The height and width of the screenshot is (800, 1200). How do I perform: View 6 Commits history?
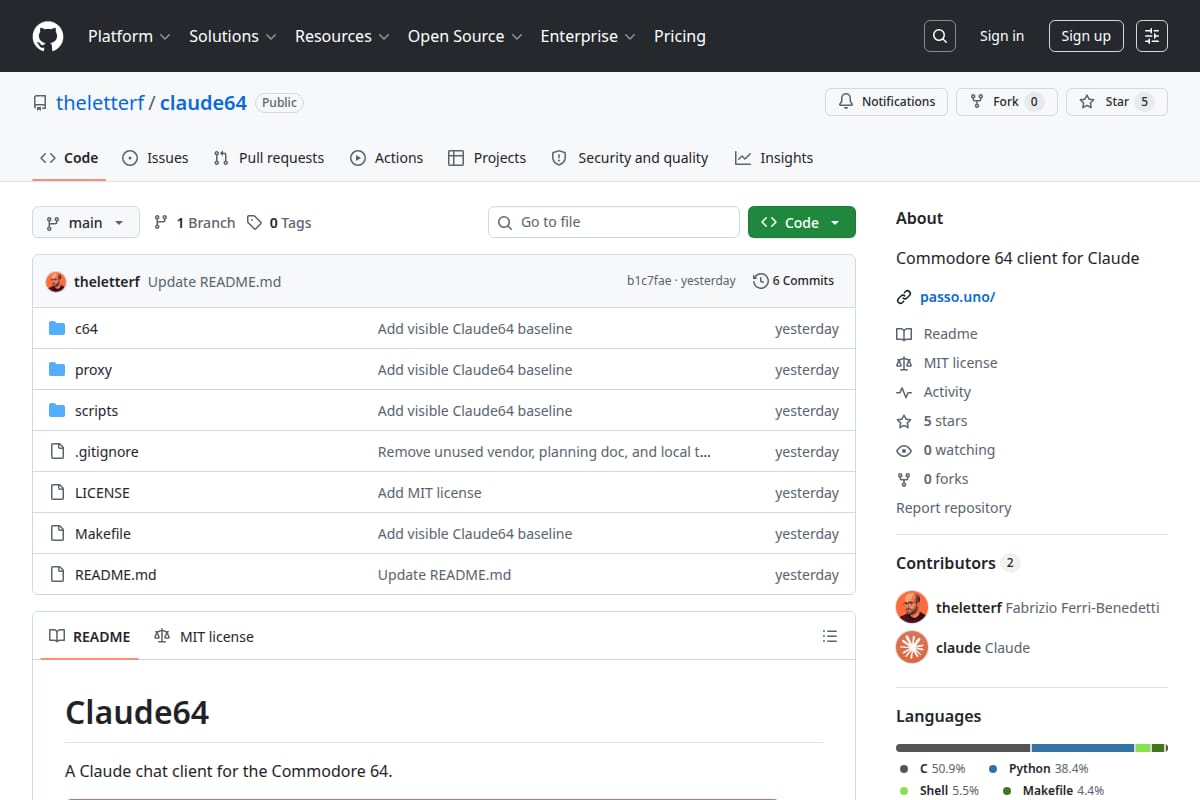[794, 281]
